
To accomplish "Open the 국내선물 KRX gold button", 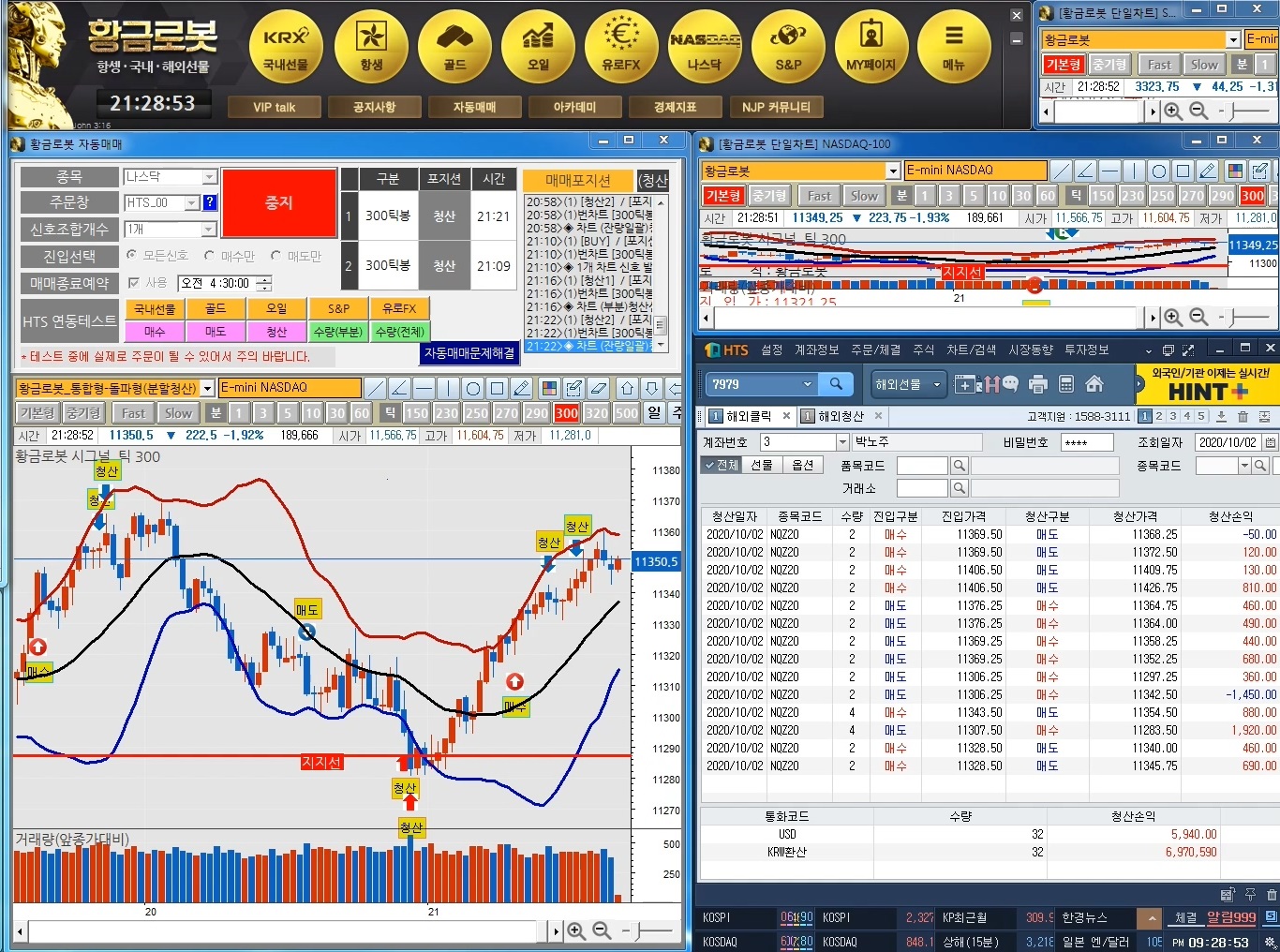I will point(285,47).
